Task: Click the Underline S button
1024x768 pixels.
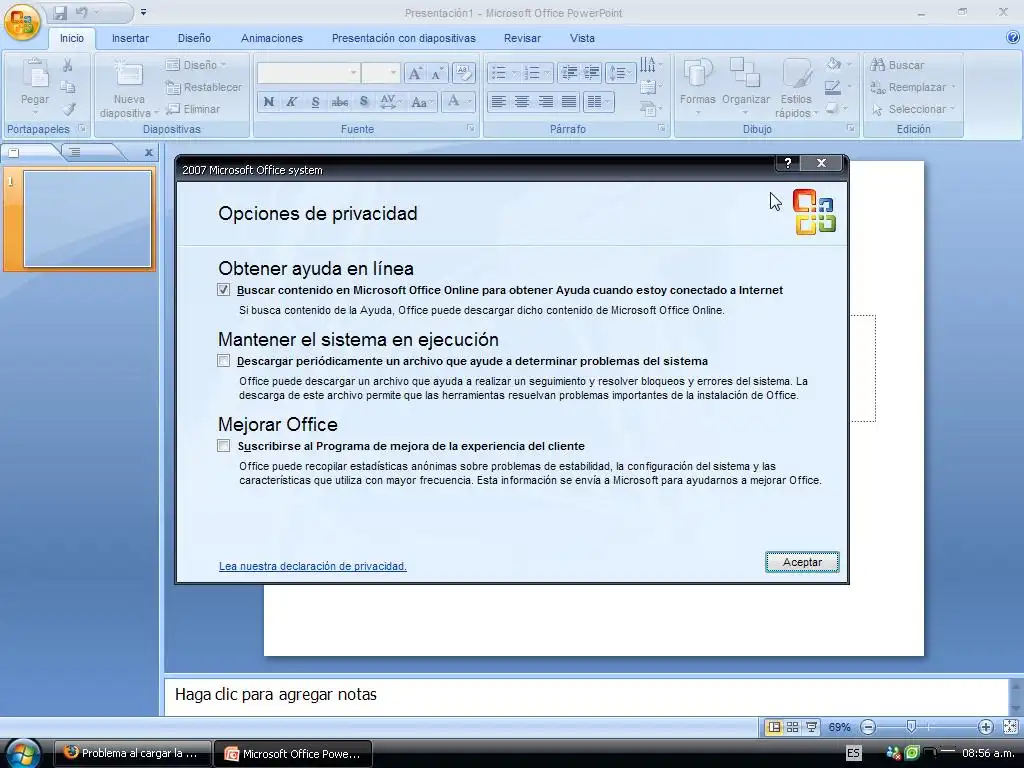Action: [315, 102]
